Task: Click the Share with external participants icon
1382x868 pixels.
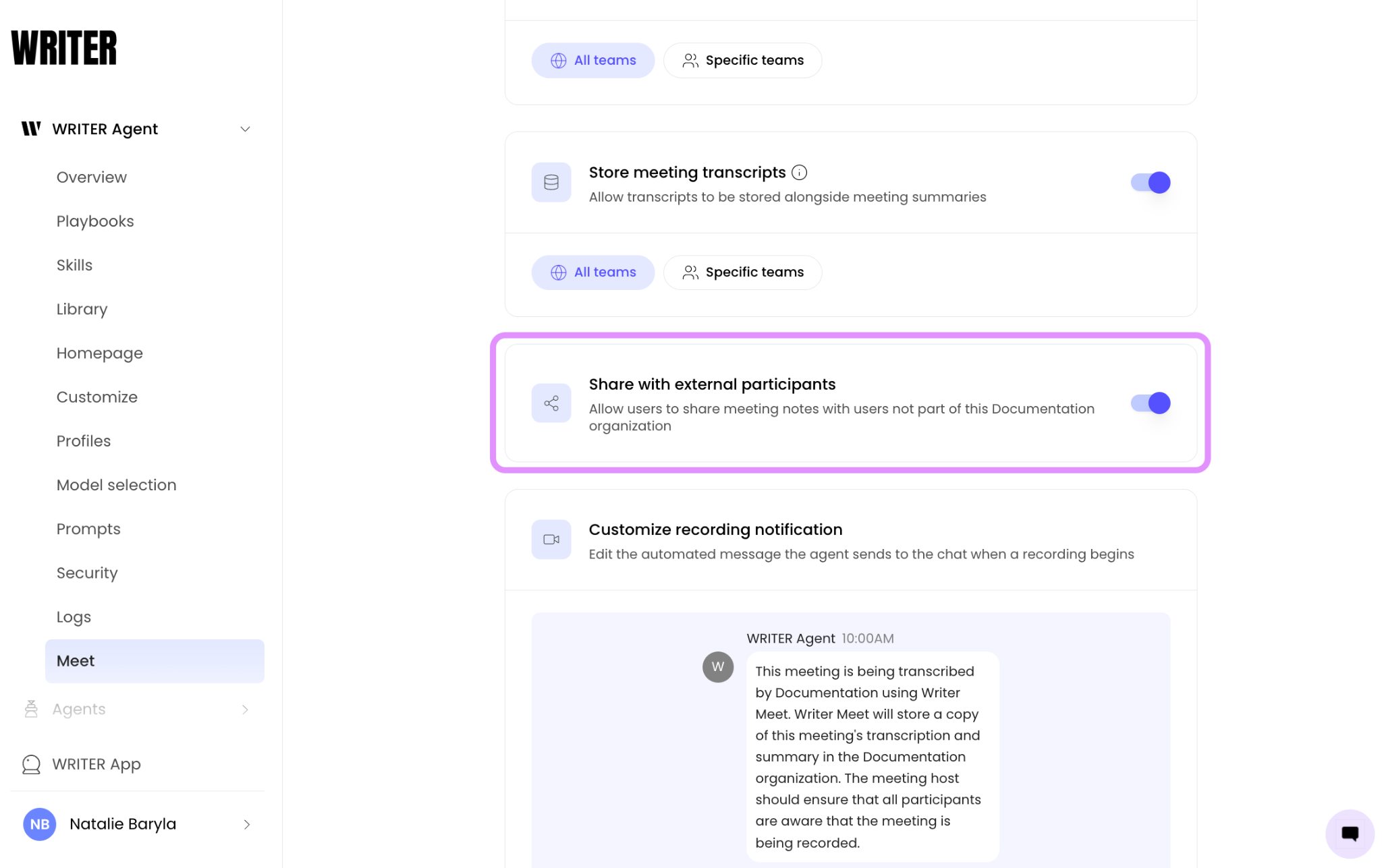Action: tap(551, 403)
